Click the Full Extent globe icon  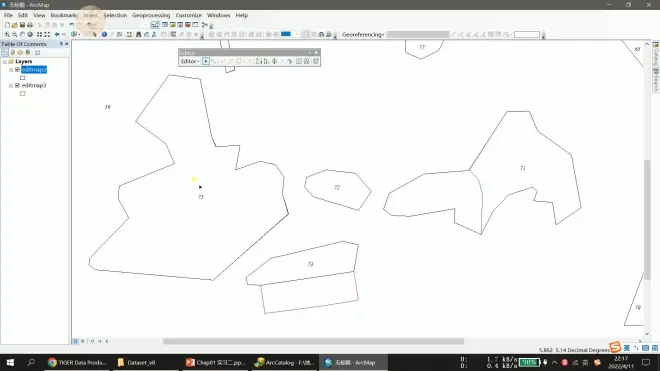[30, 35]
